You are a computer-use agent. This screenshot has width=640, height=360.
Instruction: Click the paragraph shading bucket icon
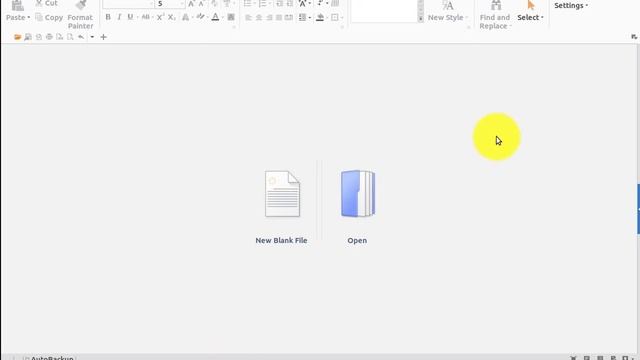pyautogui.click(x=320, y=18)
